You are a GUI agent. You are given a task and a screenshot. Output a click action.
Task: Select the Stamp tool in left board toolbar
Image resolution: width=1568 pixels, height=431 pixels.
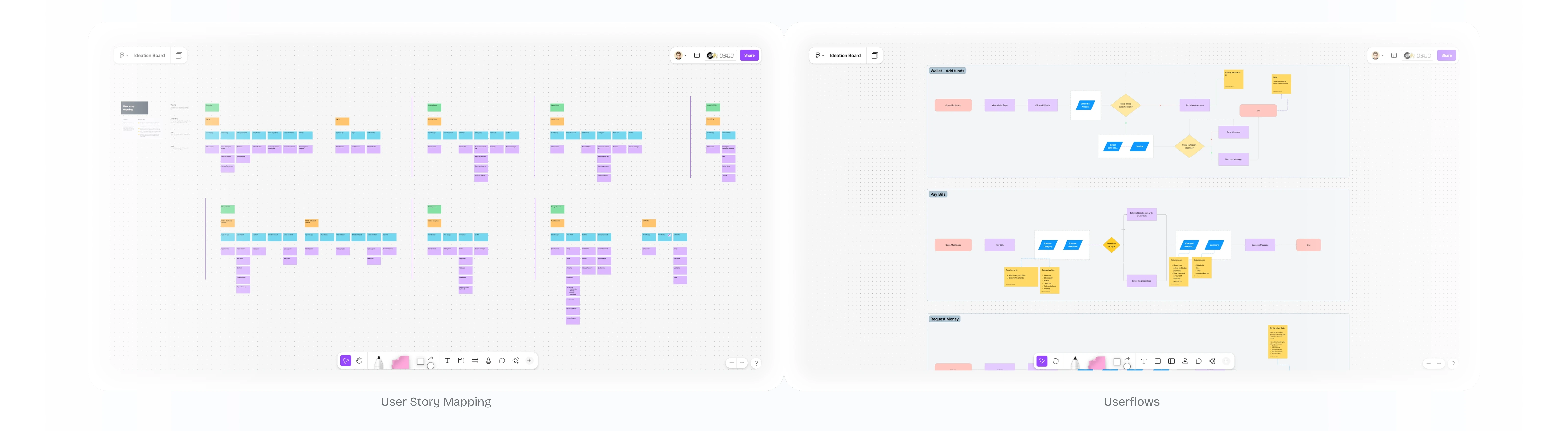488,361
